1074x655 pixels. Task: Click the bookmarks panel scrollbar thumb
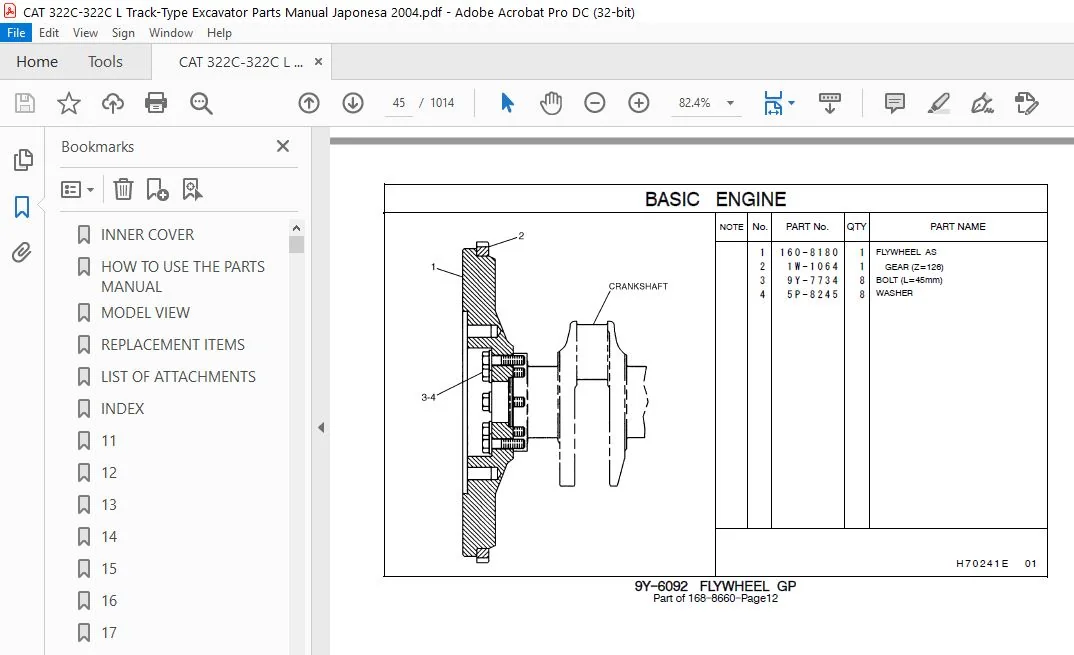(296, 245)
